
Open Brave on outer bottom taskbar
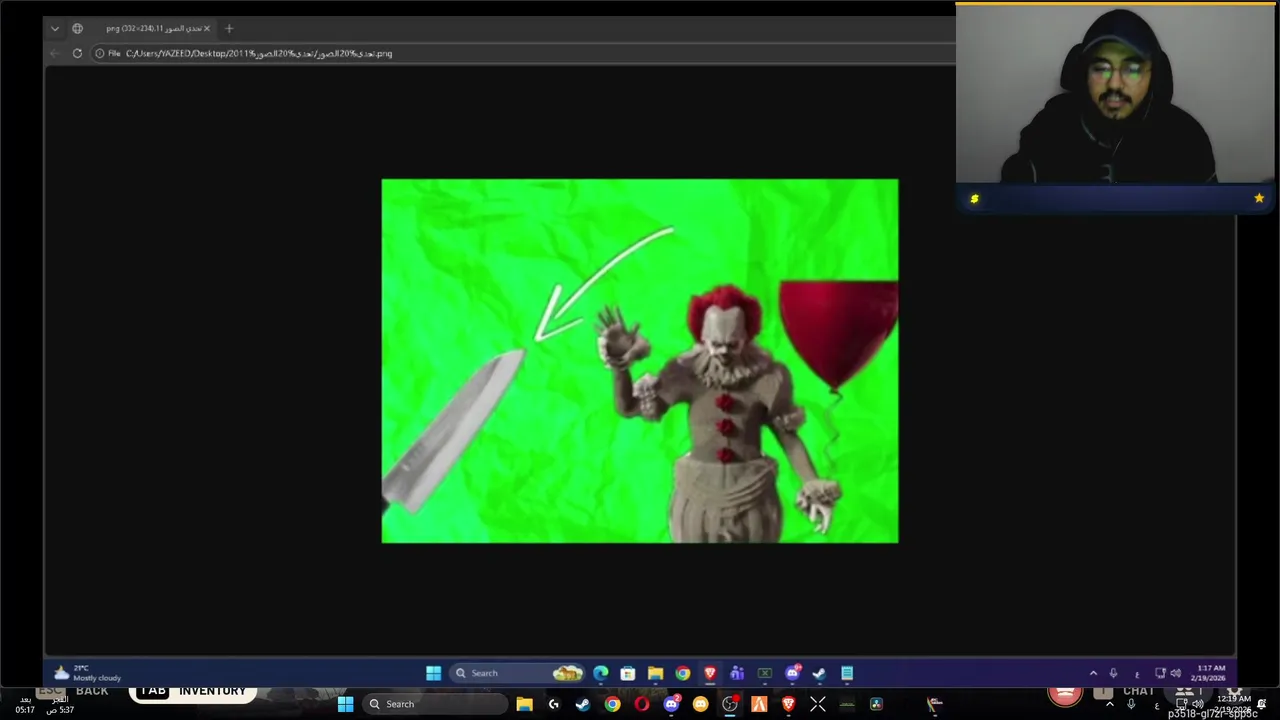pos(788,704)
